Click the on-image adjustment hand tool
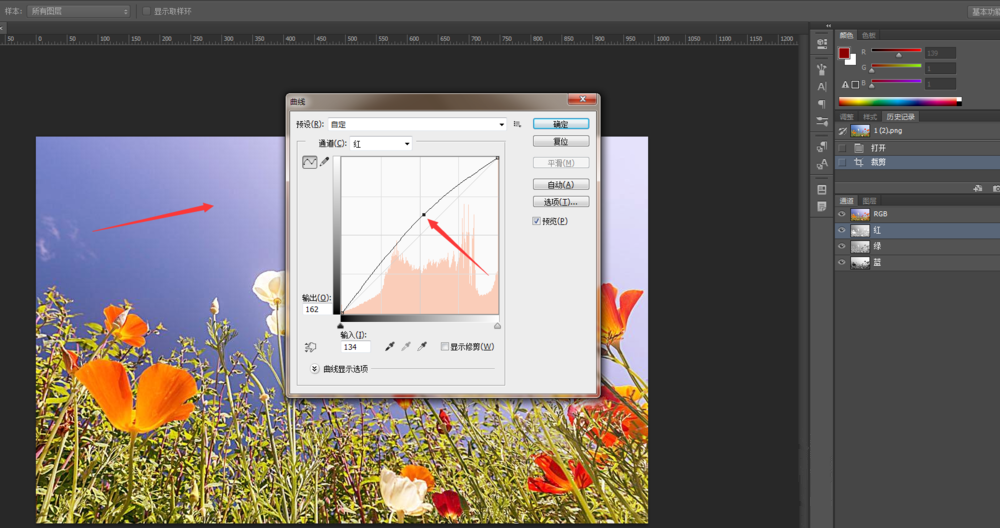The height and width of the screenshot is (528, 1000). (x=310, y=347)
